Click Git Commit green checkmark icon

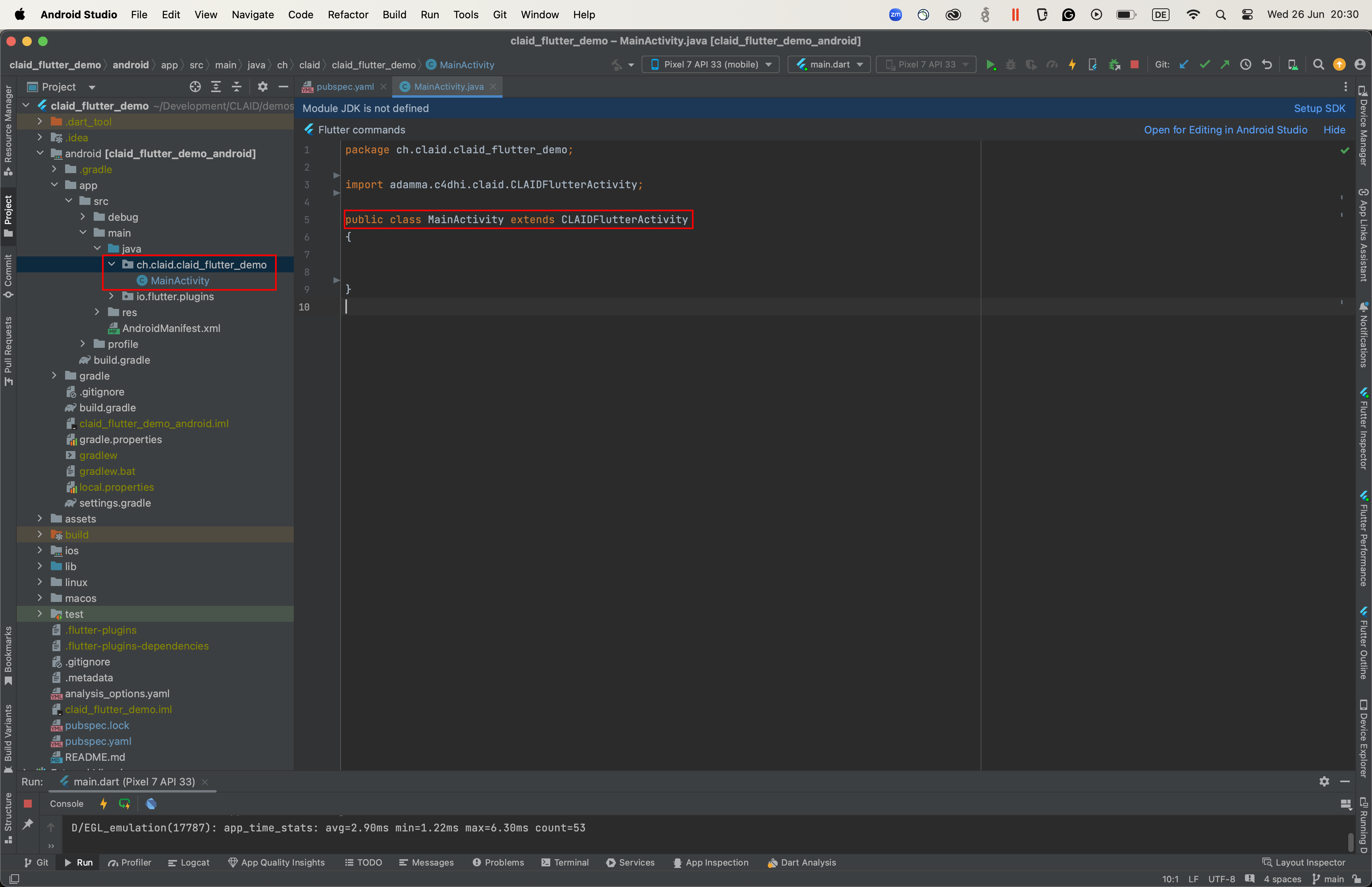[1204, 64]
